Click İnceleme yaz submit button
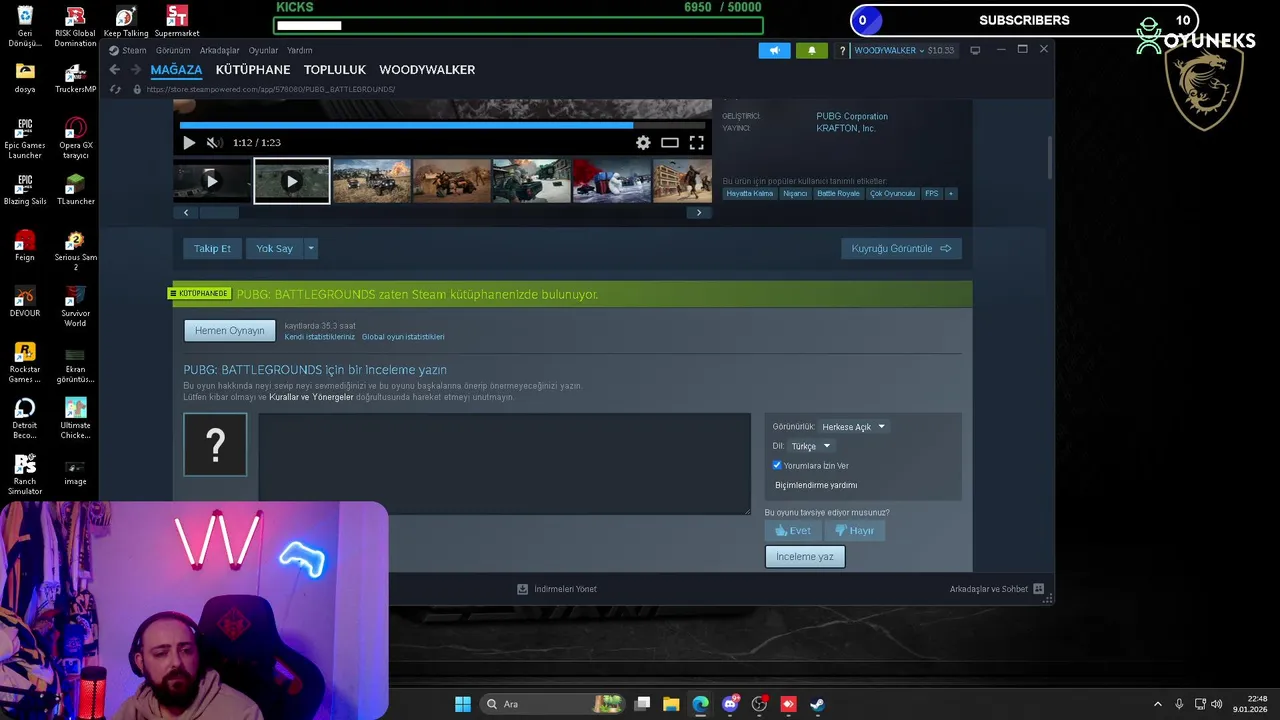 [x=805, y=557]
